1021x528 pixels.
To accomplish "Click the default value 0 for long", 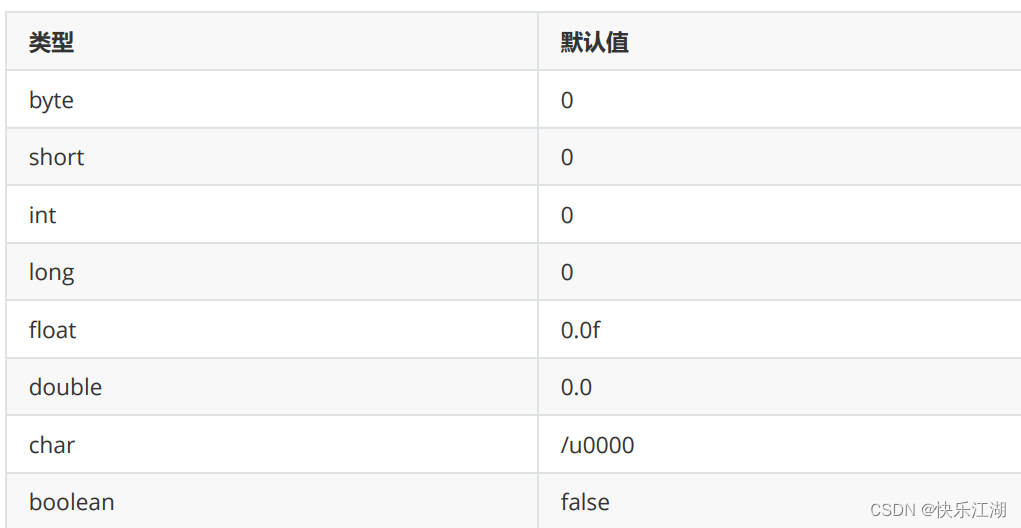I will coord(566,272).
